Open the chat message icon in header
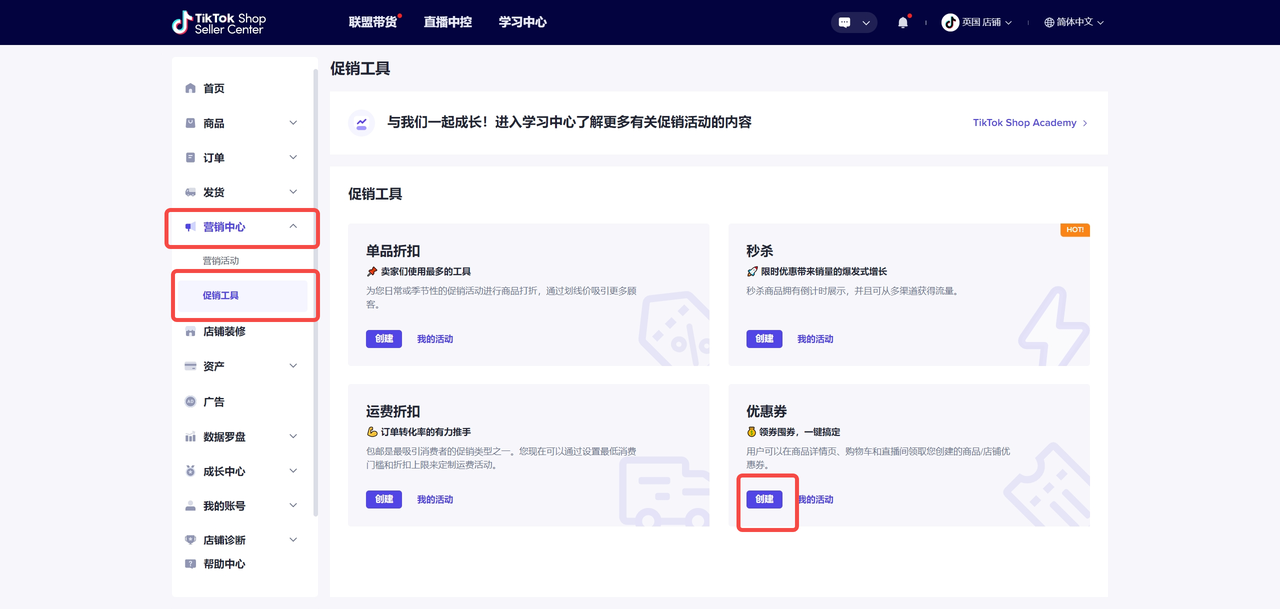The image size is (1280, 609). (x=845, y=22)
